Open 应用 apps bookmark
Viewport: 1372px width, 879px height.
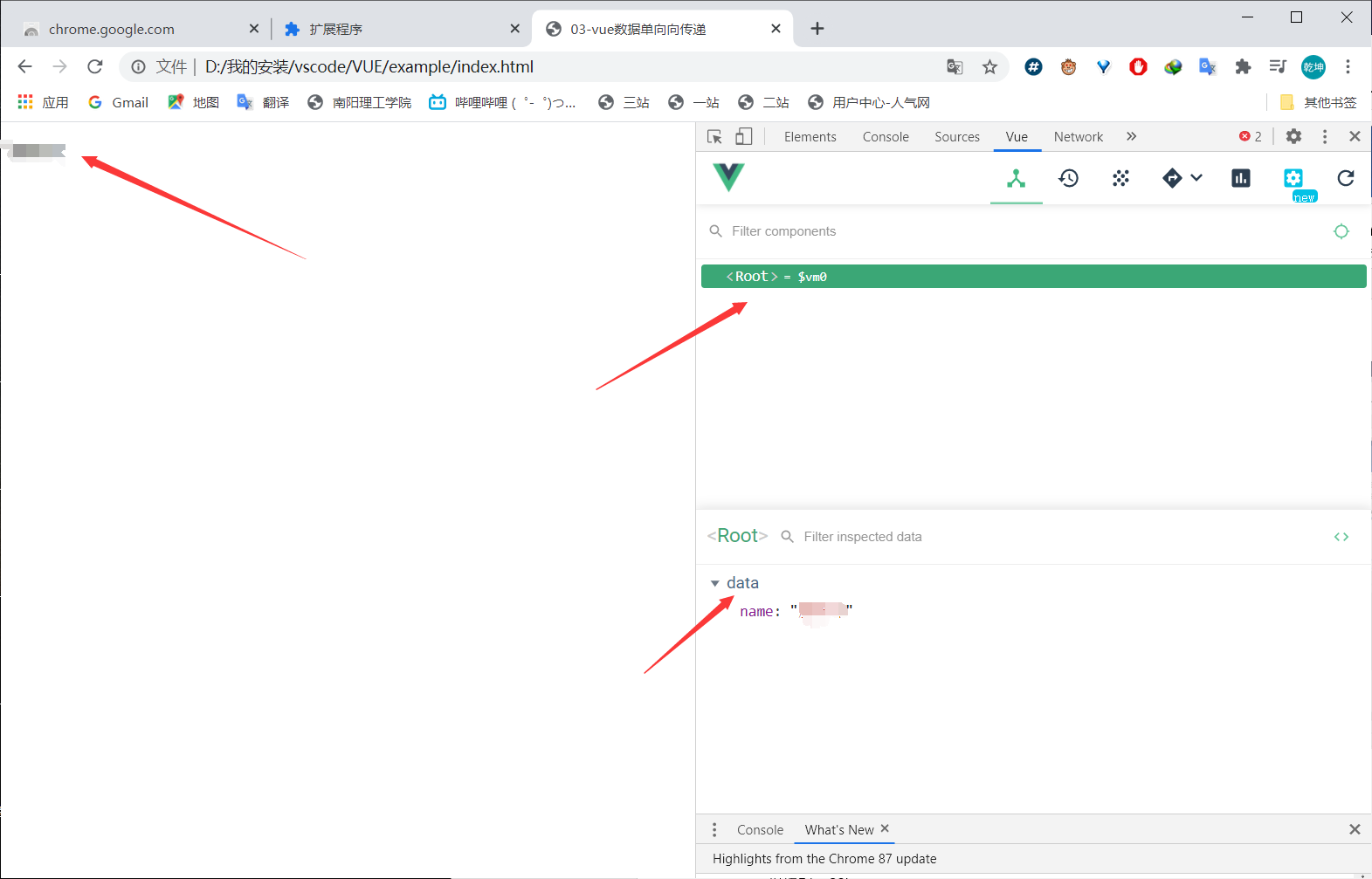[44, 102]
